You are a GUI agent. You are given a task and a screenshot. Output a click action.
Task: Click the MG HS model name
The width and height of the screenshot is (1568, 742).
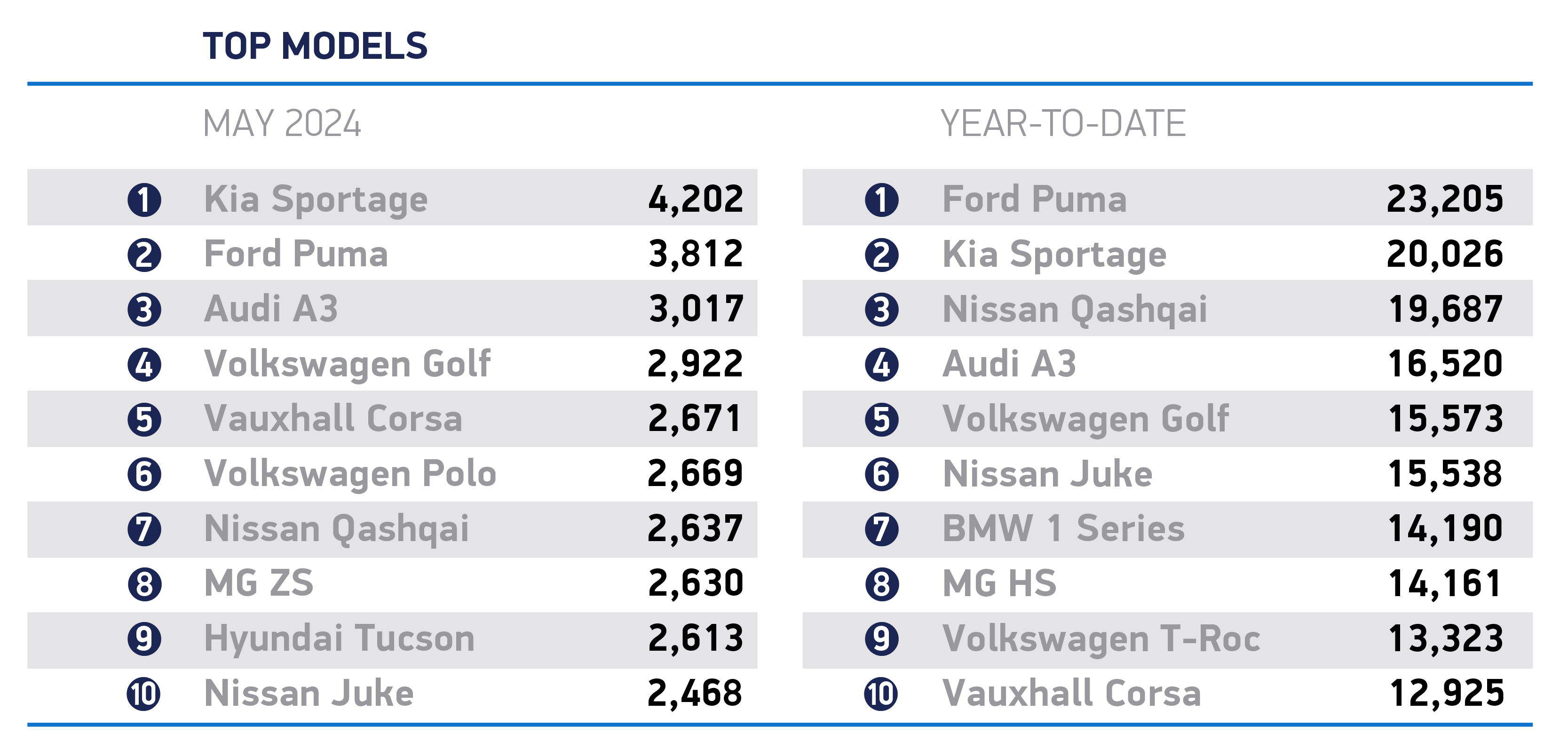pos(999,583)
